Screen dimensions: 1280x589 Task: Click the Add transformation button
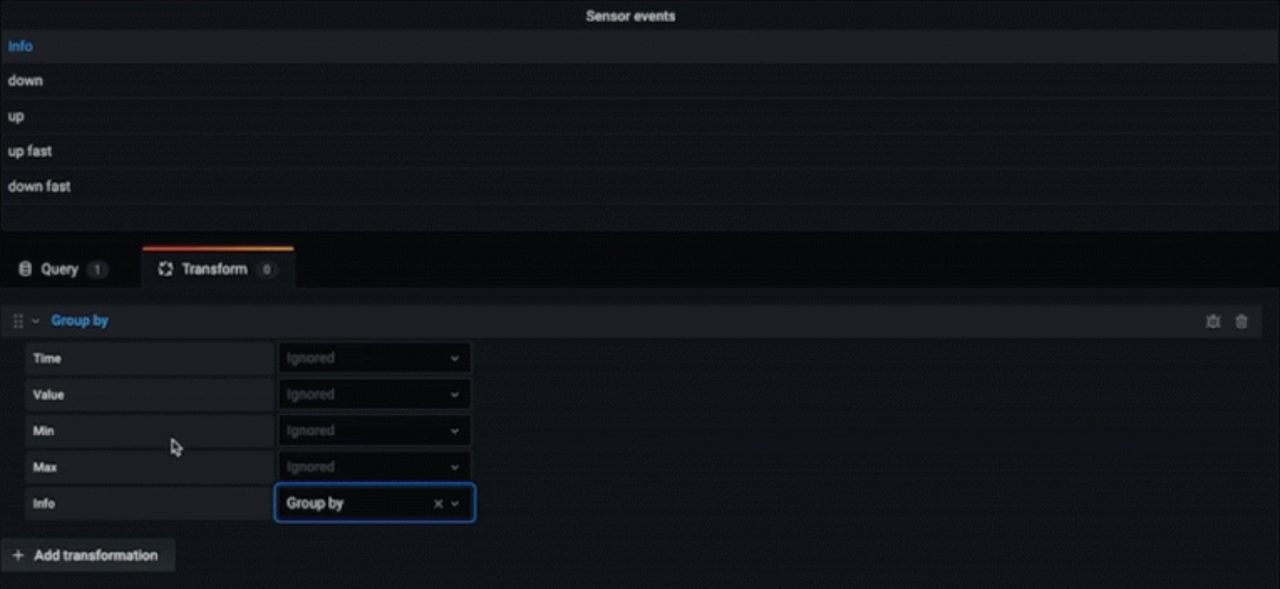87,555
